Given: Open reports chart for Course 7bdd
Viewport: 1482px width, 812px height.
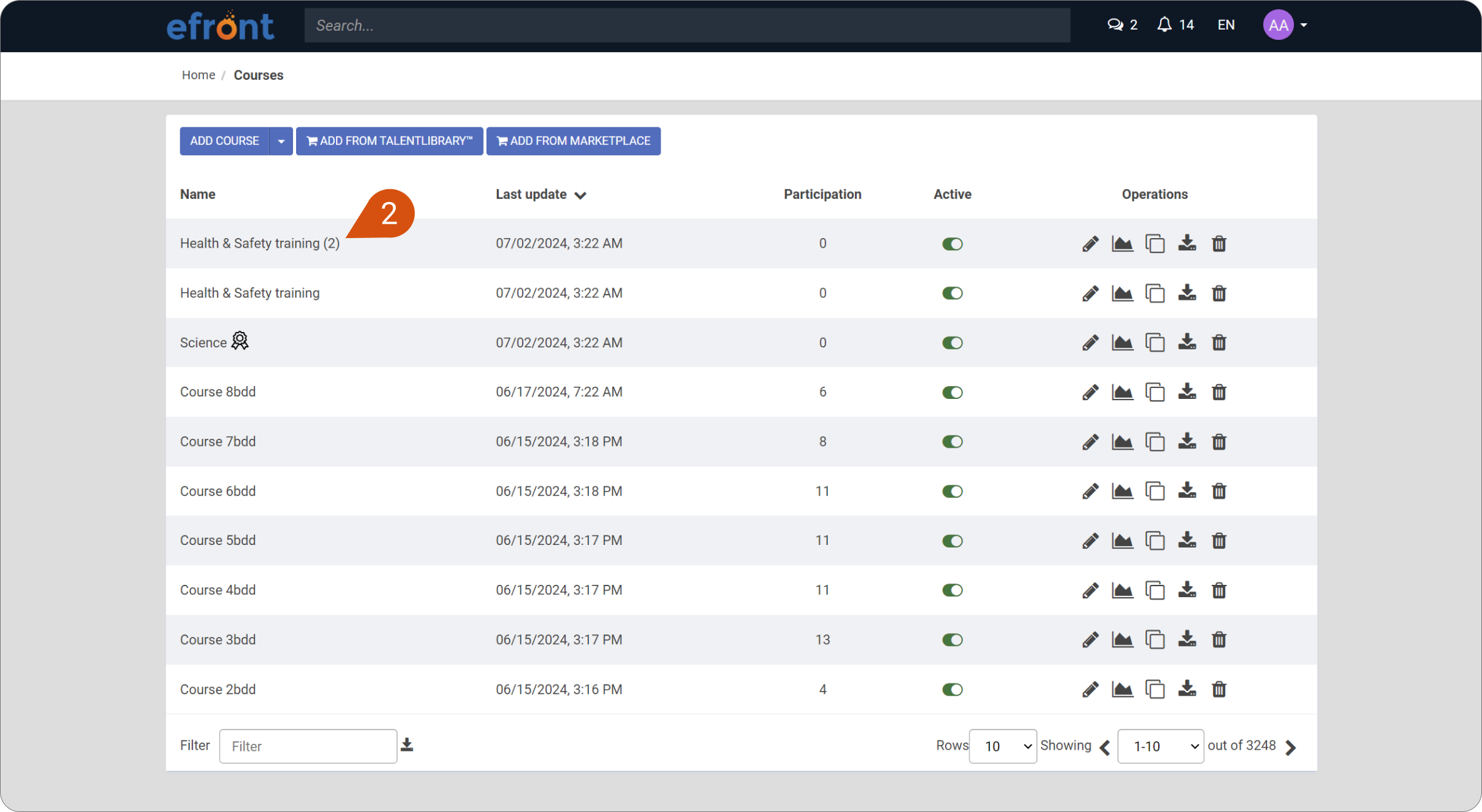Looking at the screenshot, I should (1122, 442).
